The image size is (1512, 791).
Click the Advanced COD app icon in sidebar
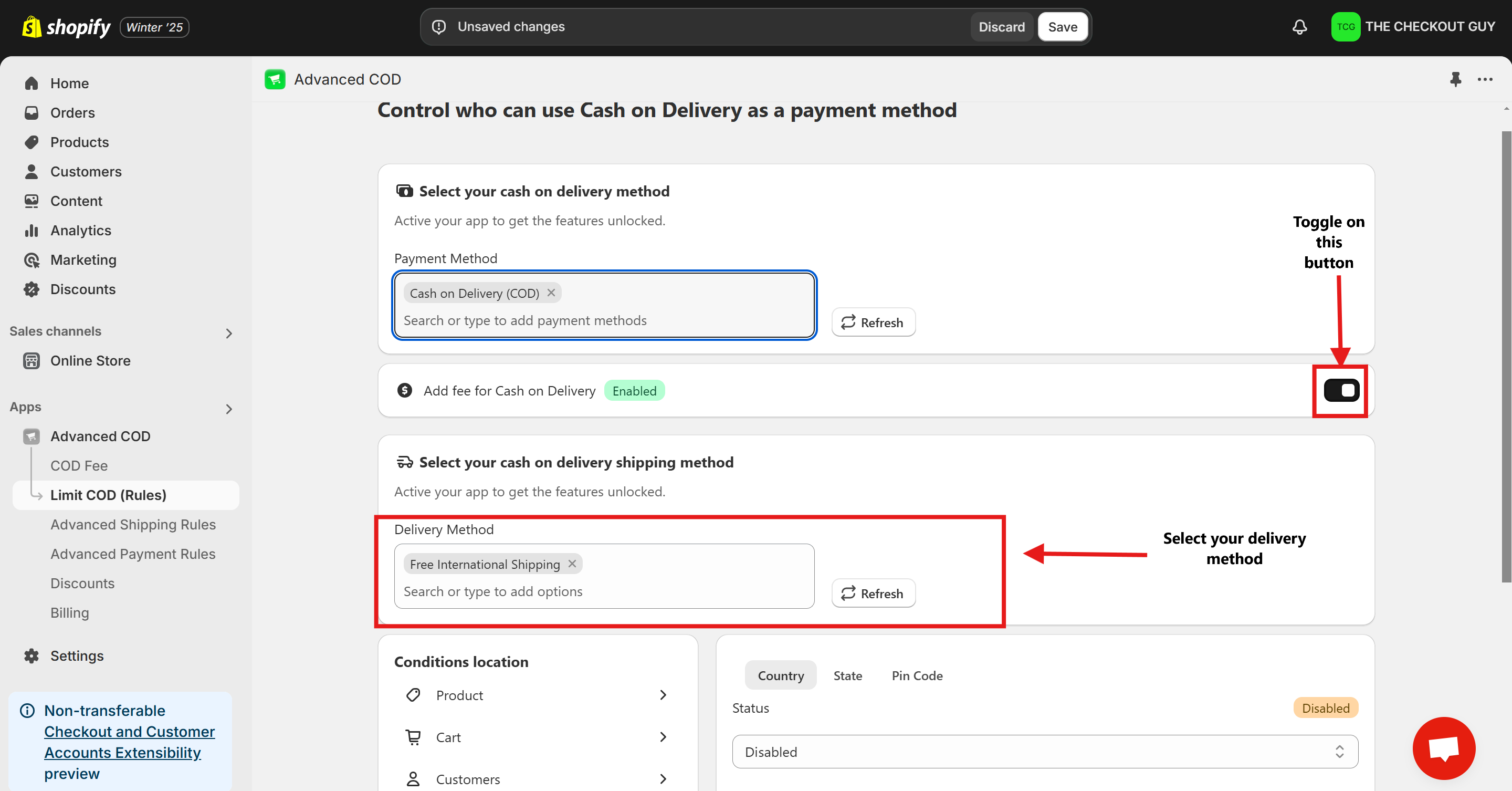[31, 436]
